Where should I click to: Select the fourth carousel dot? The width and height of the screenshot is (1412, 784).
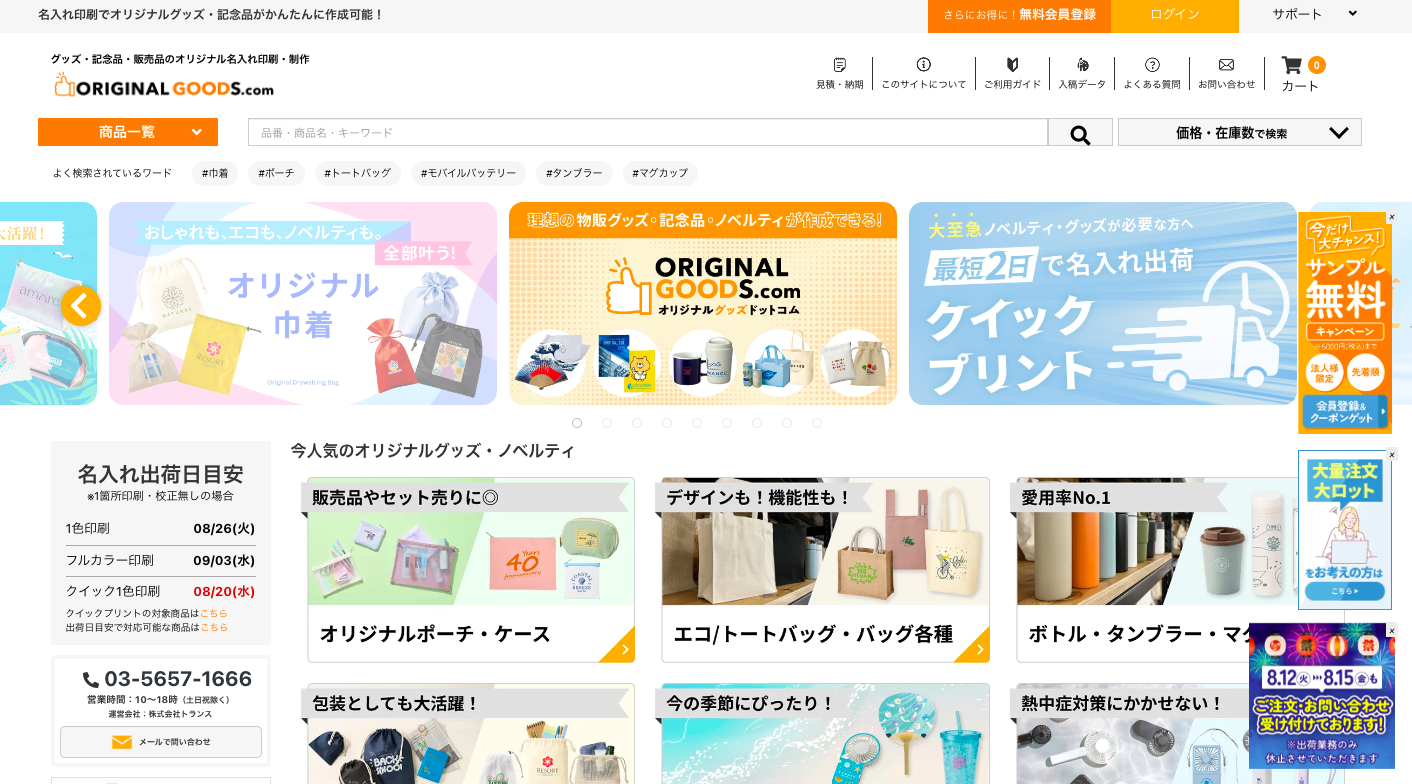(x=667, y=423)
